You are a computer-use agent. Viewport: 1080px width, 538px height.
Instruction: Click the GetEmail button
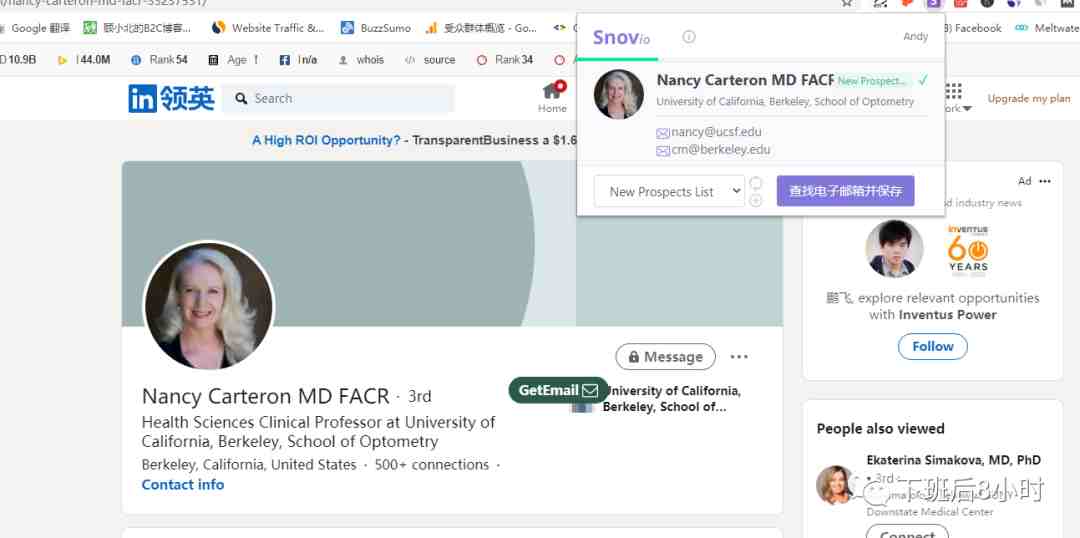[x=559, y=390]
